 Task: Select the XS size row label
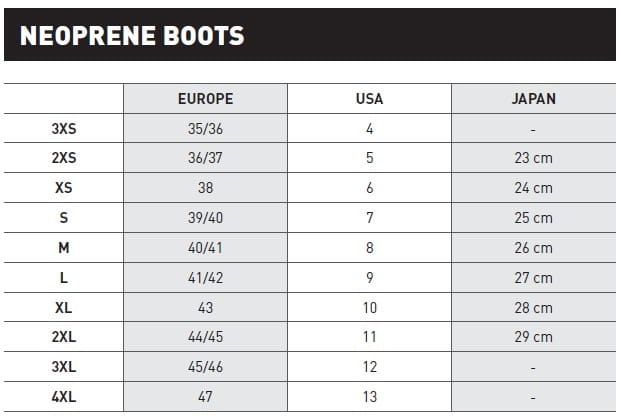63,188
